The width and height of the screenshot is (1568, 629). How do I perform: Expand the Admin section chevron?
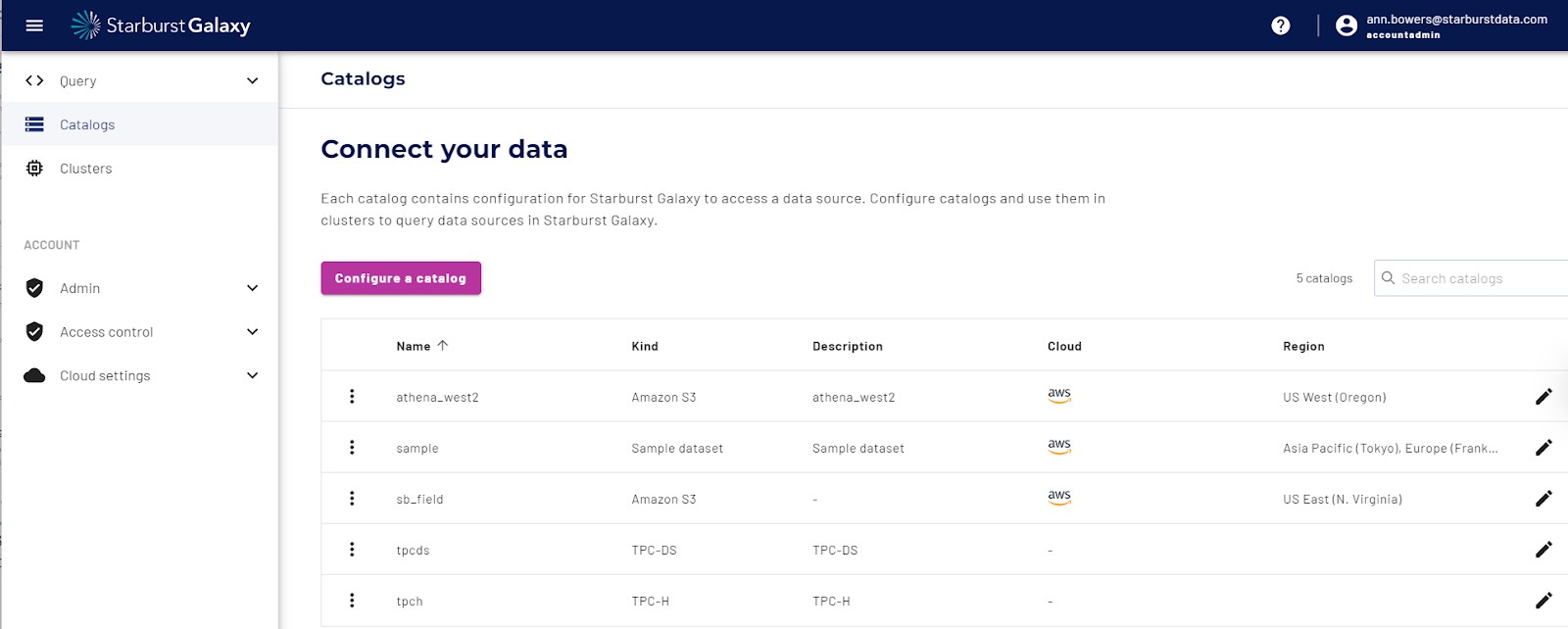[x=253, y=288]
